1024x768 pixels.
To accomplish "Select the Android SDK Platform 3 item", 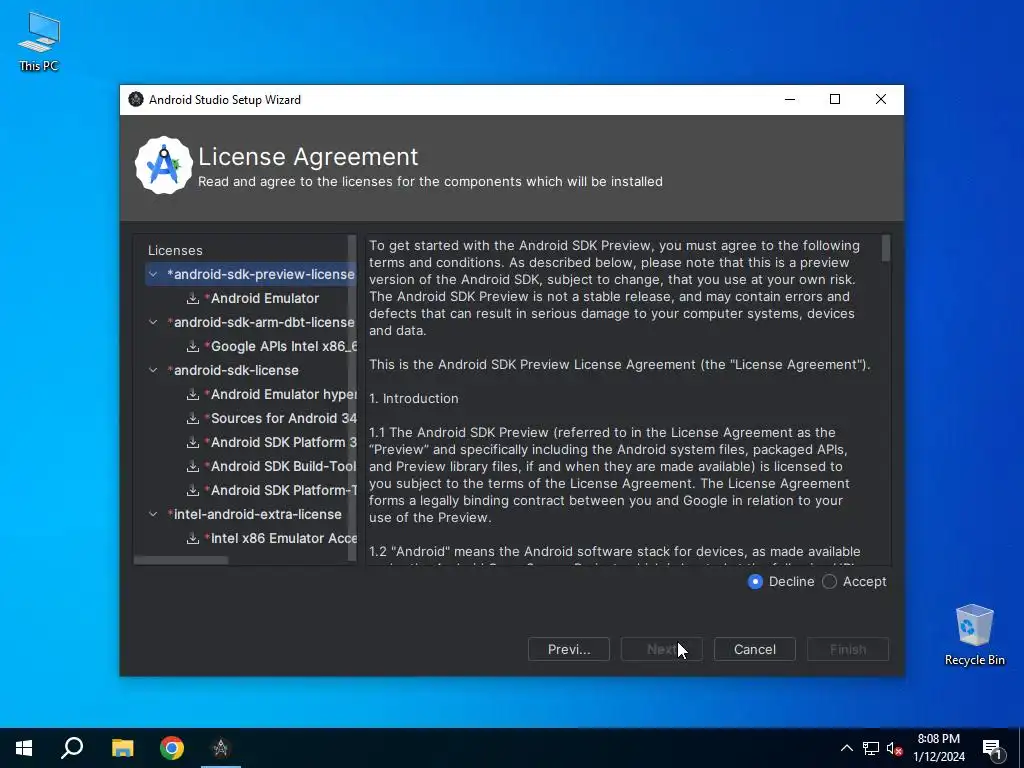I will 281,442.
